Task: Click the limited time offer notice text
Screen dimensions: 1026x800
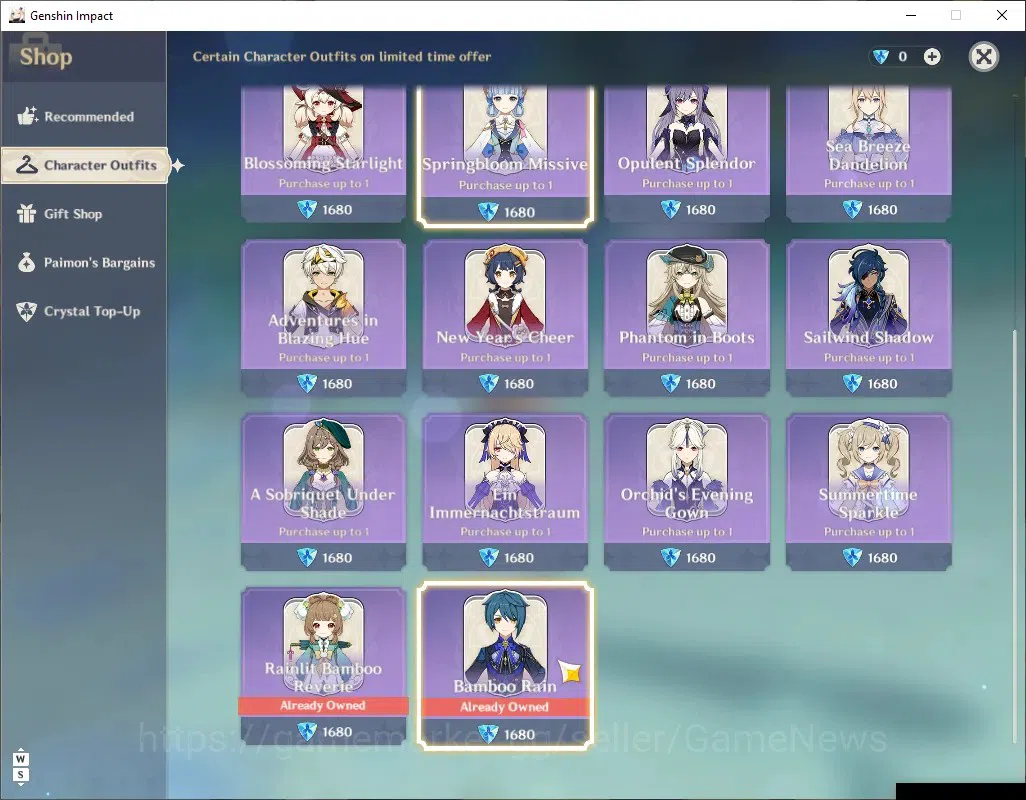Action: pos(342,57)
